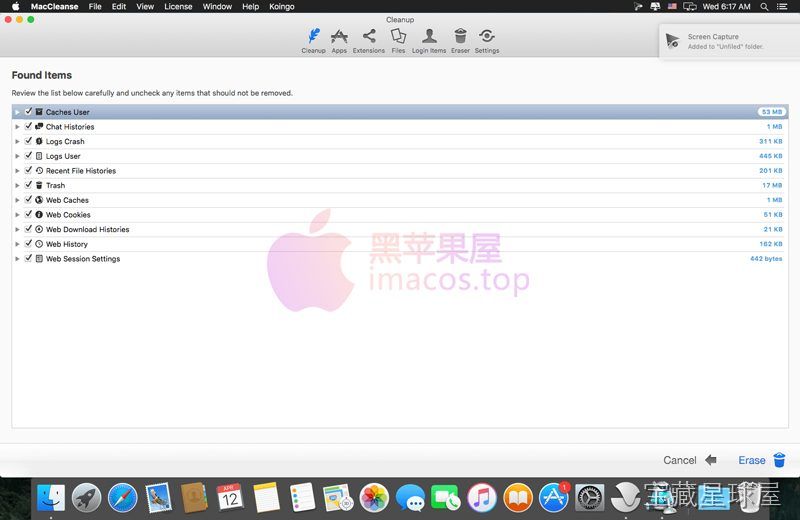800x520 pixels.
Task: Click the Erase button
Action: pyautogui.click(x=762, y=460)
